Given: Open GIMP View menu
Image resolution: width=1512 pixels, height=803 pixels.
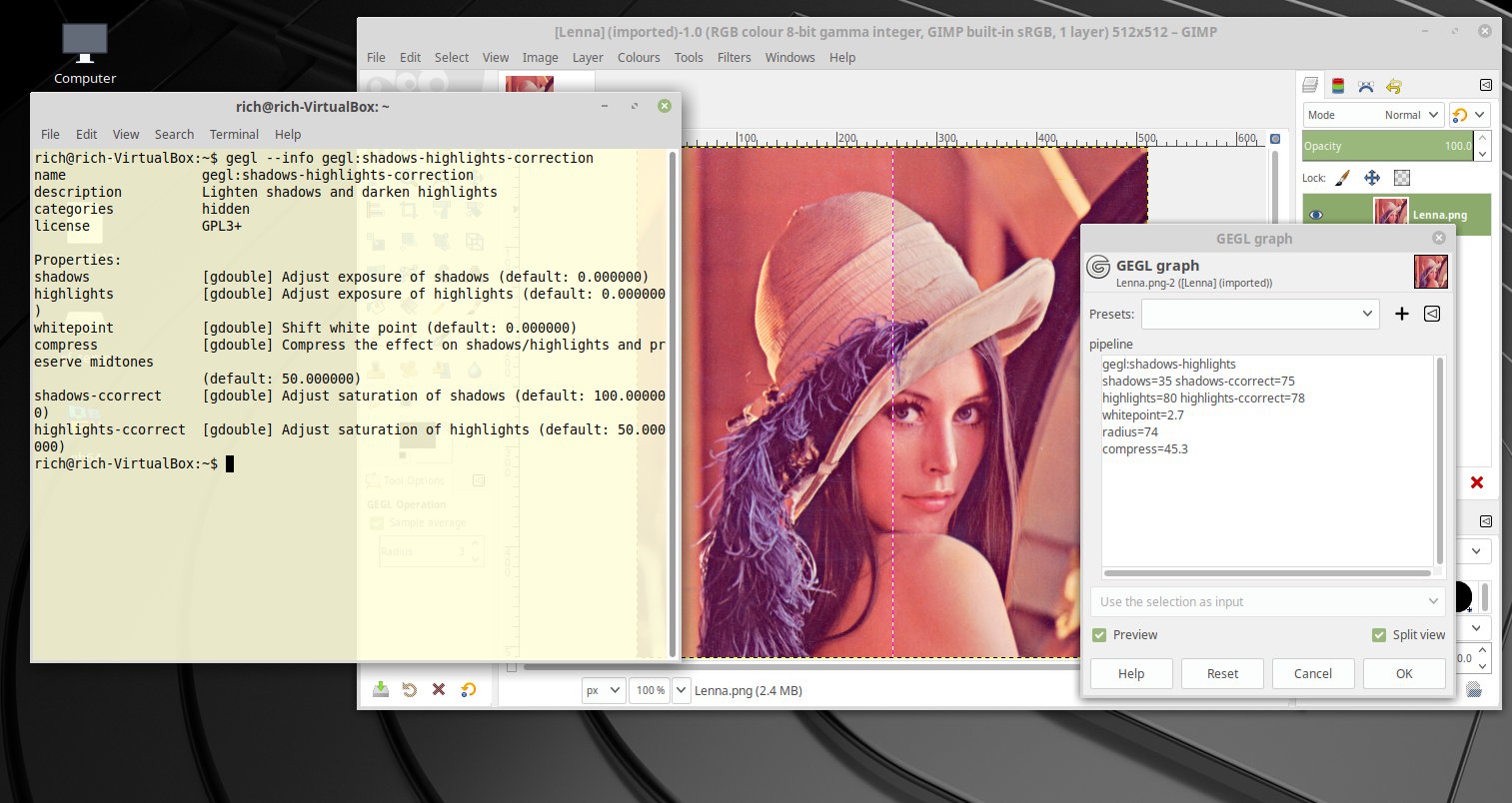Looking at the screenshot, I should [495, 57].
